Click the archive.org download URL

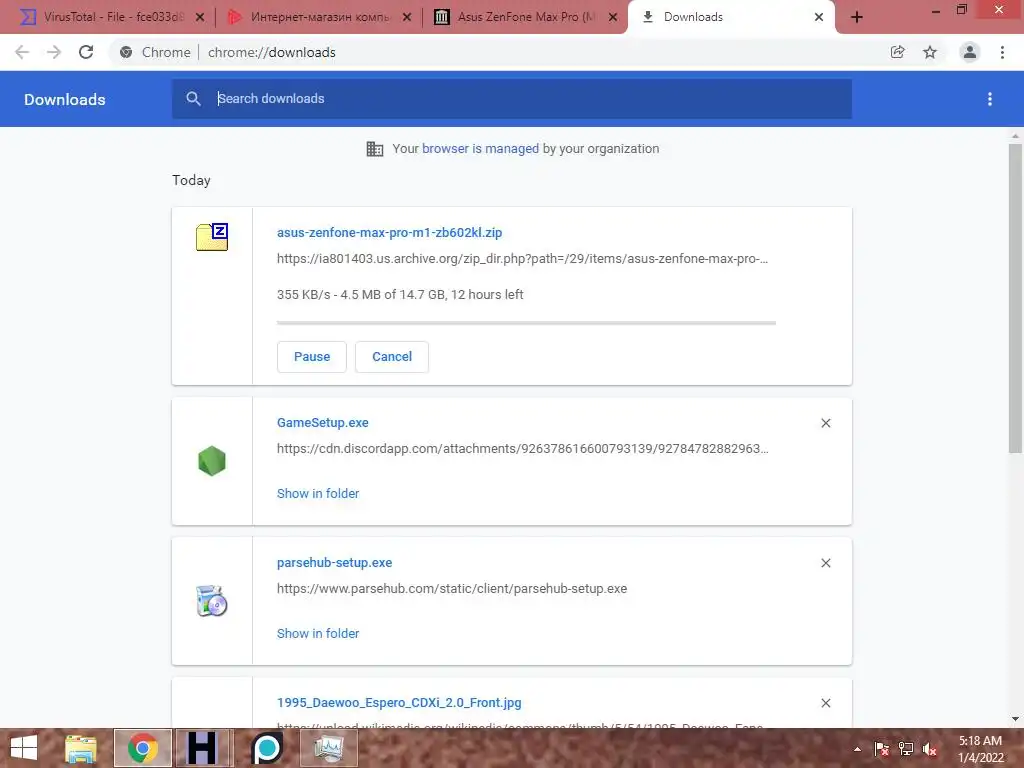[x=522, y=259]
